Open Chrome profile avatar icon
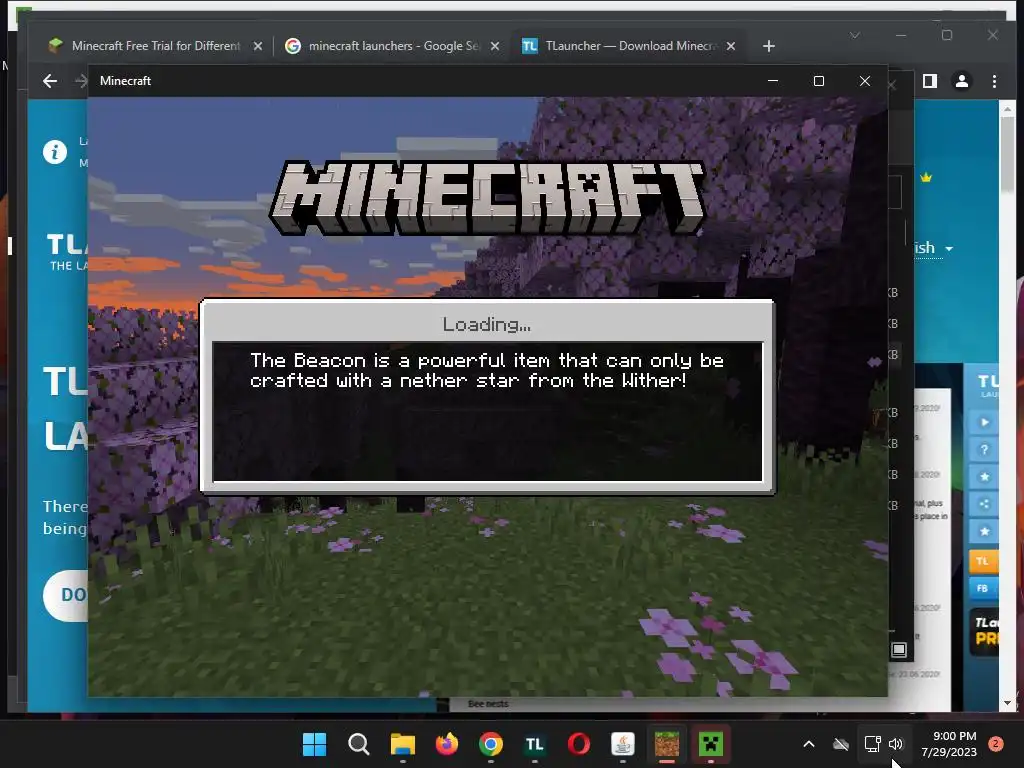The image size is (1024, 768). 962,81
